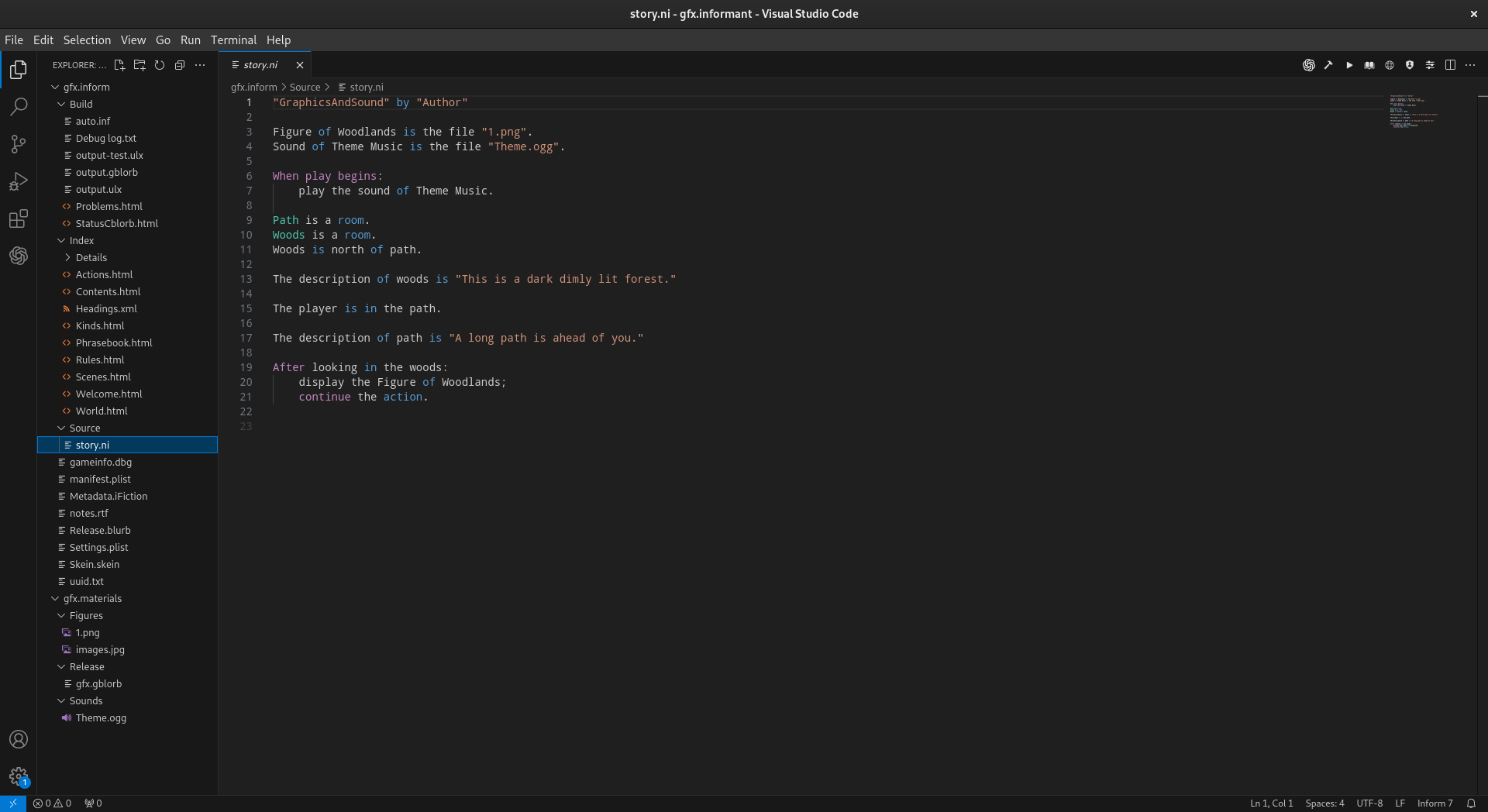Viewport: 1488px width, 812px height.
Task: Click Spaces: 4 indentation setting
Action: pos(1324,803)
